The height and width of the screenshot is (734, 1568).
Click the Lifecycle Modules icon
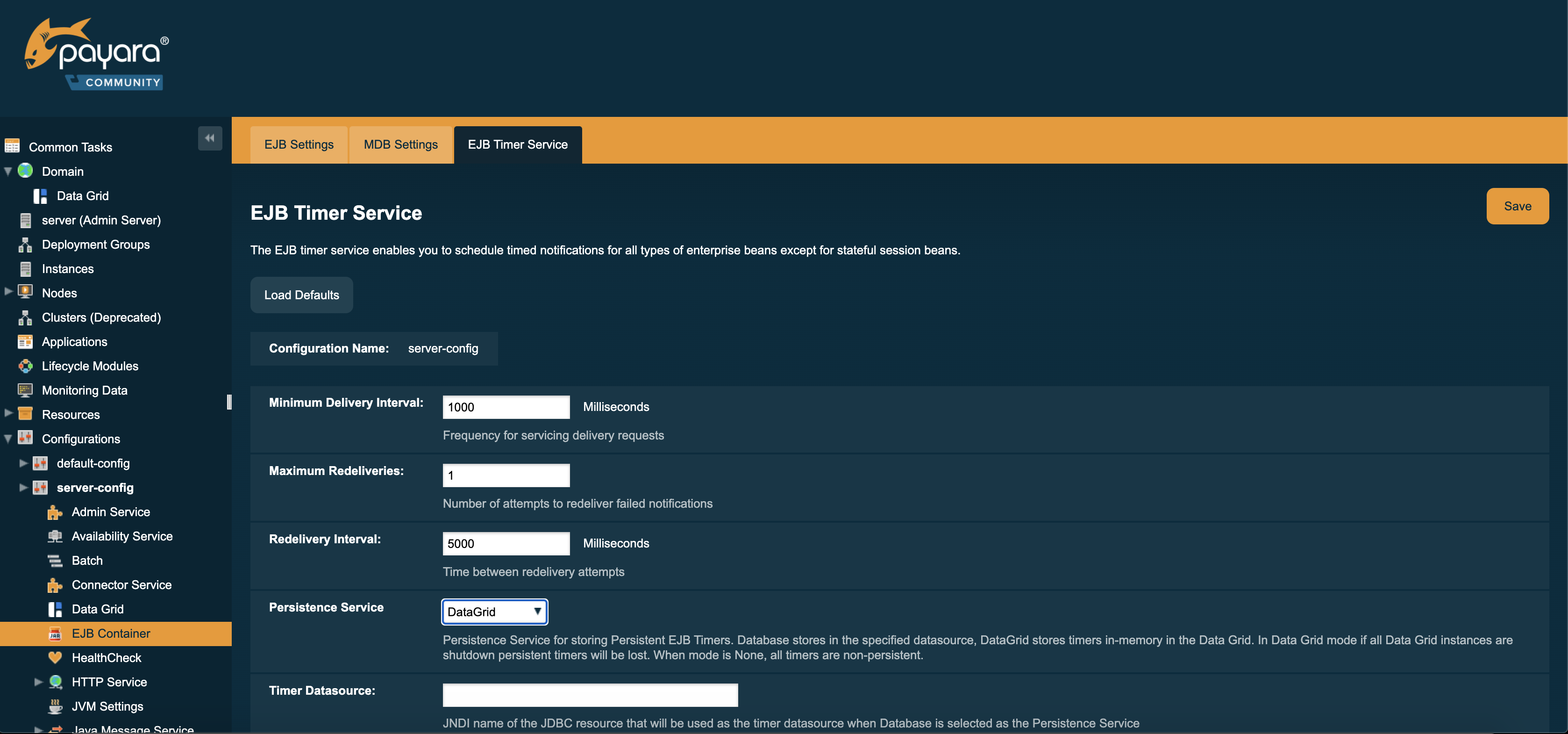click(x=25, y=365)
